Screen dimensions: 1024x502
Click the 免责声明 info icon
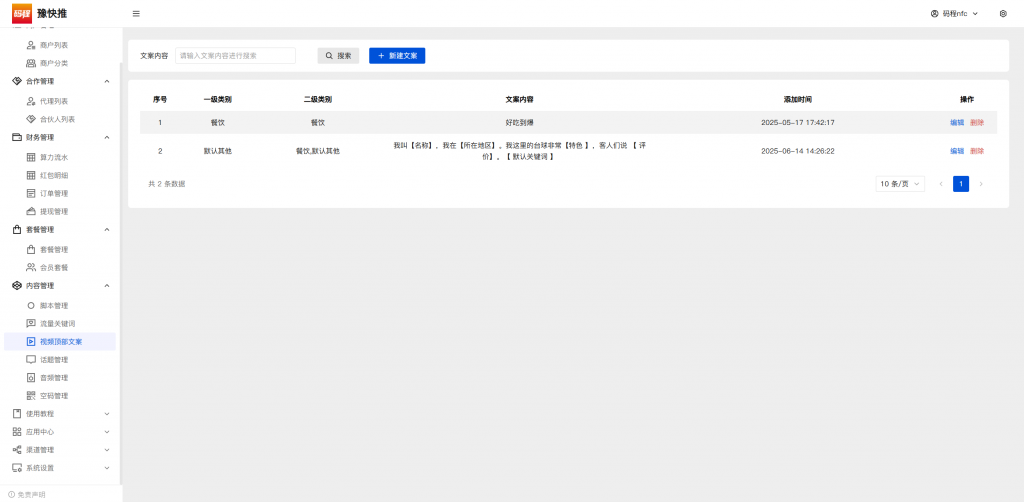pyautogui.click(x=12, y=494)
